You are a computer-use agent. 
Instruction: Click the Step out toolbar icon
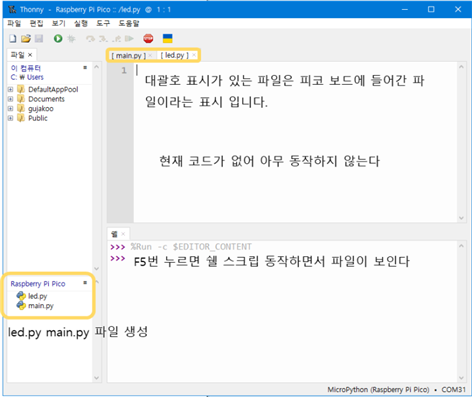point(116,39)
